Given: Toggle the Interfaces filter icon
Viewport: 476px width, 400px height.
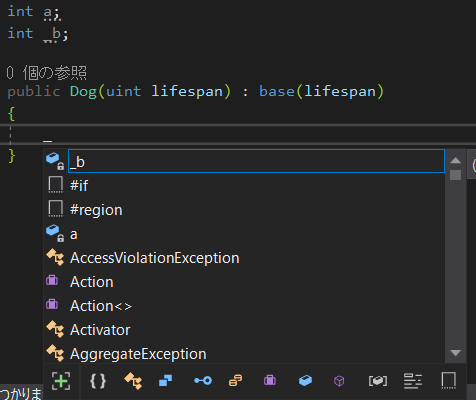Looking at the screenshot, I should point(203,381).
